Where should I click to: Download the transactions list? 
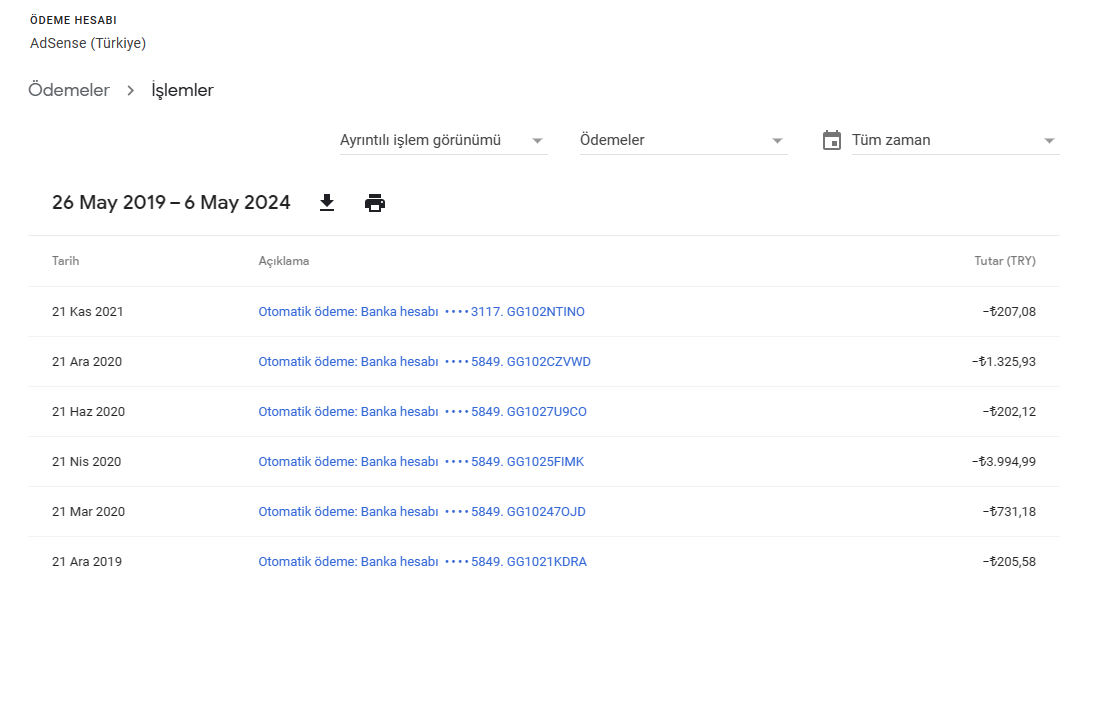point(327,203)
